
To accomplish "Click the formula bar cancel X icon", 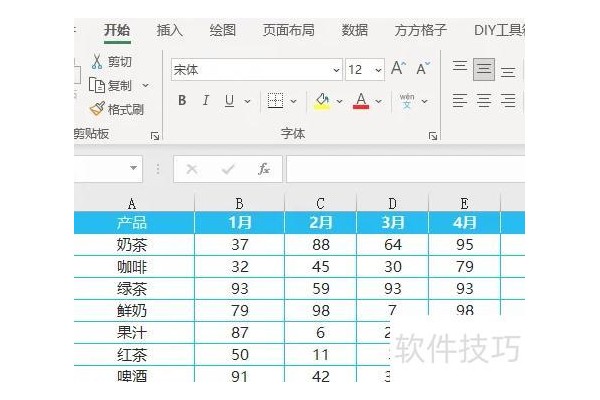I will (192, 169).
